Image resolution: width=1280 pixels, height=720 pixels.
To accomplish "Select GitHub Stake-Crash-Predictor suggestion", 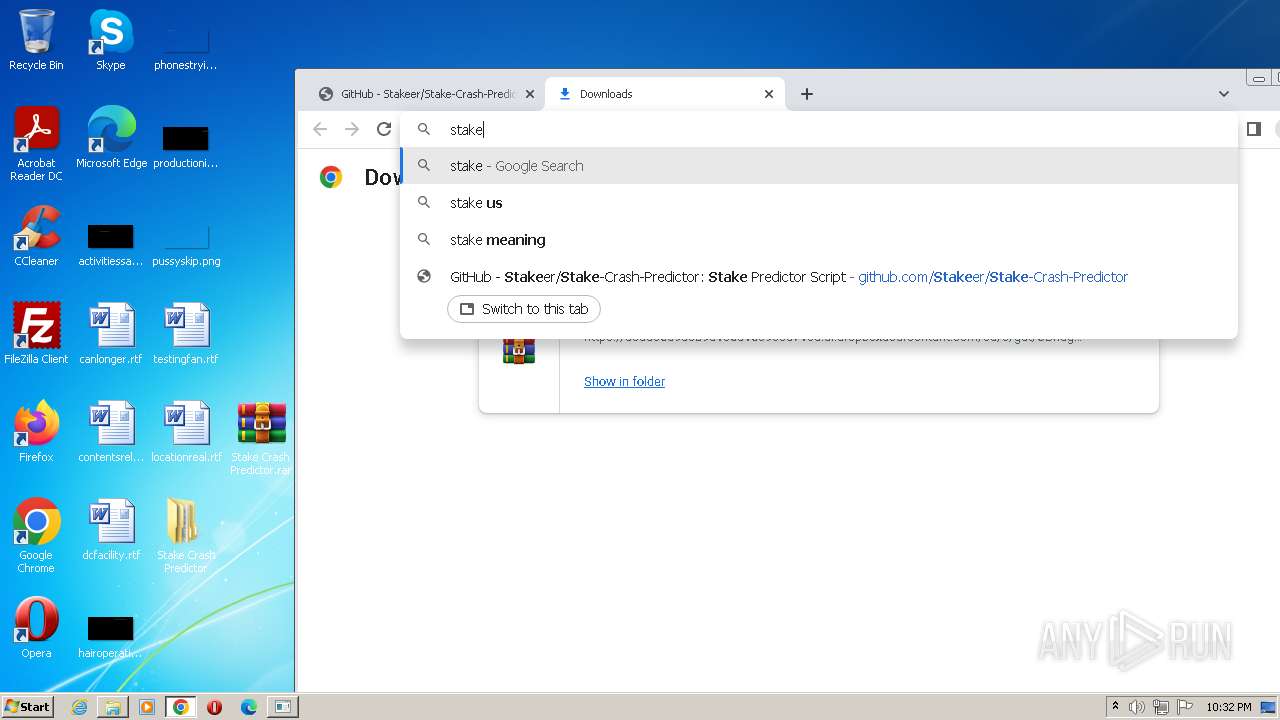I will pyautogui.click(x=819, y=277).
